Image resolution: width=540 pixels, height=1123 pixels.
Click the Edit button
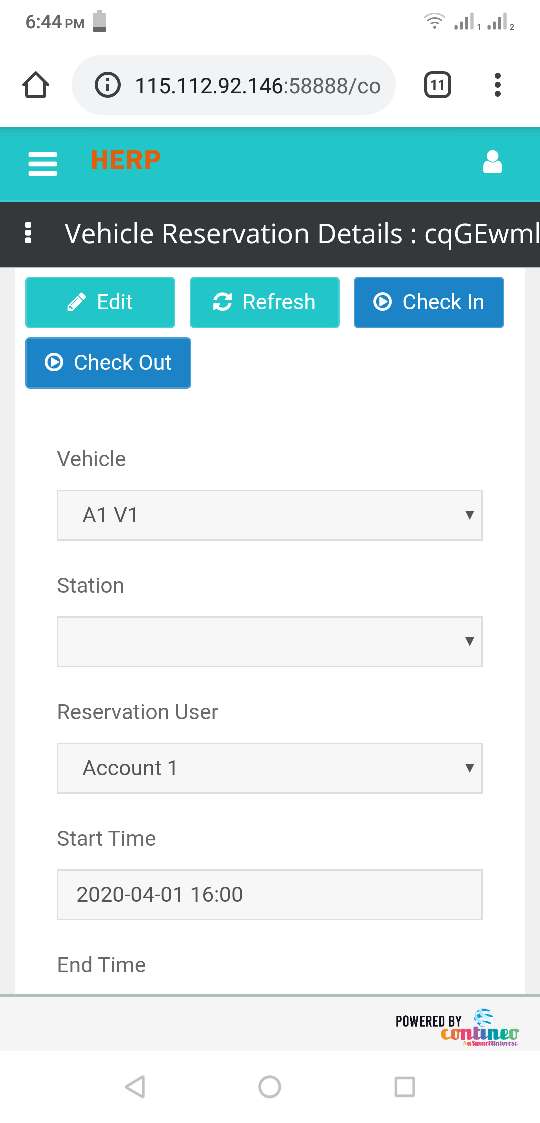(x=100, y=302)
